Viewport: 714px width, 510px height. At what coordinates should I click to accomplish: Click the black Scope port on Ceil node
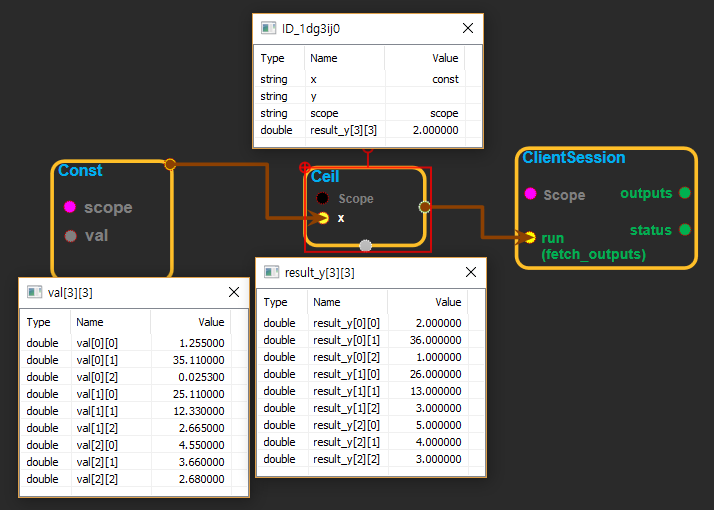point(323,198)
